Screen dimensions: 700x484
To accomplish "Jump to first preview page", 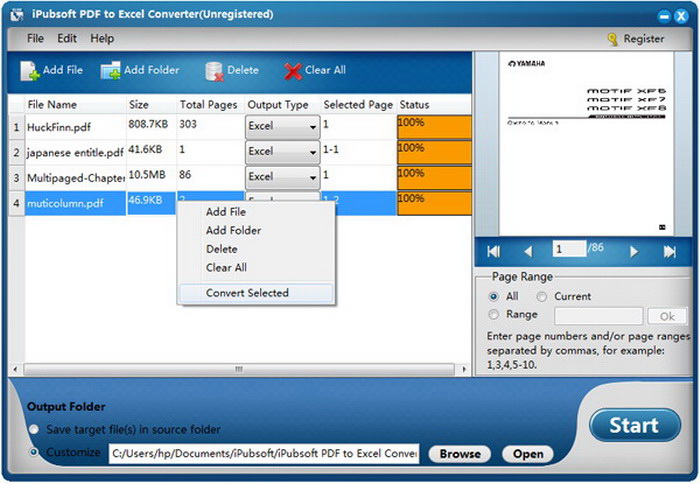I will (494, 252).
